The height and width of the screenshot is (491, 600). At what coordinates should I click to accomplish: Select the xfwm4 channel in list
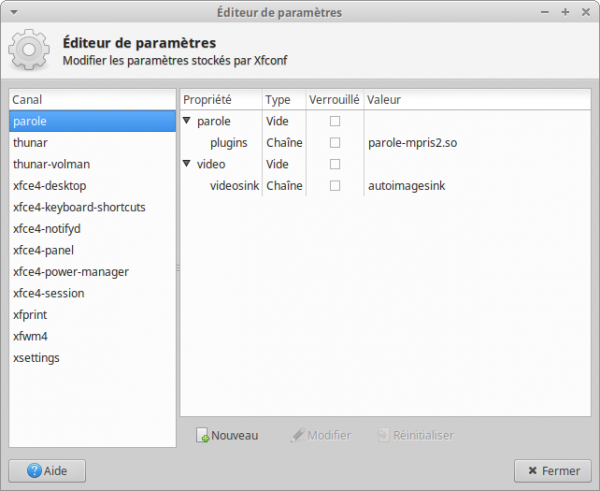point(29,336)
